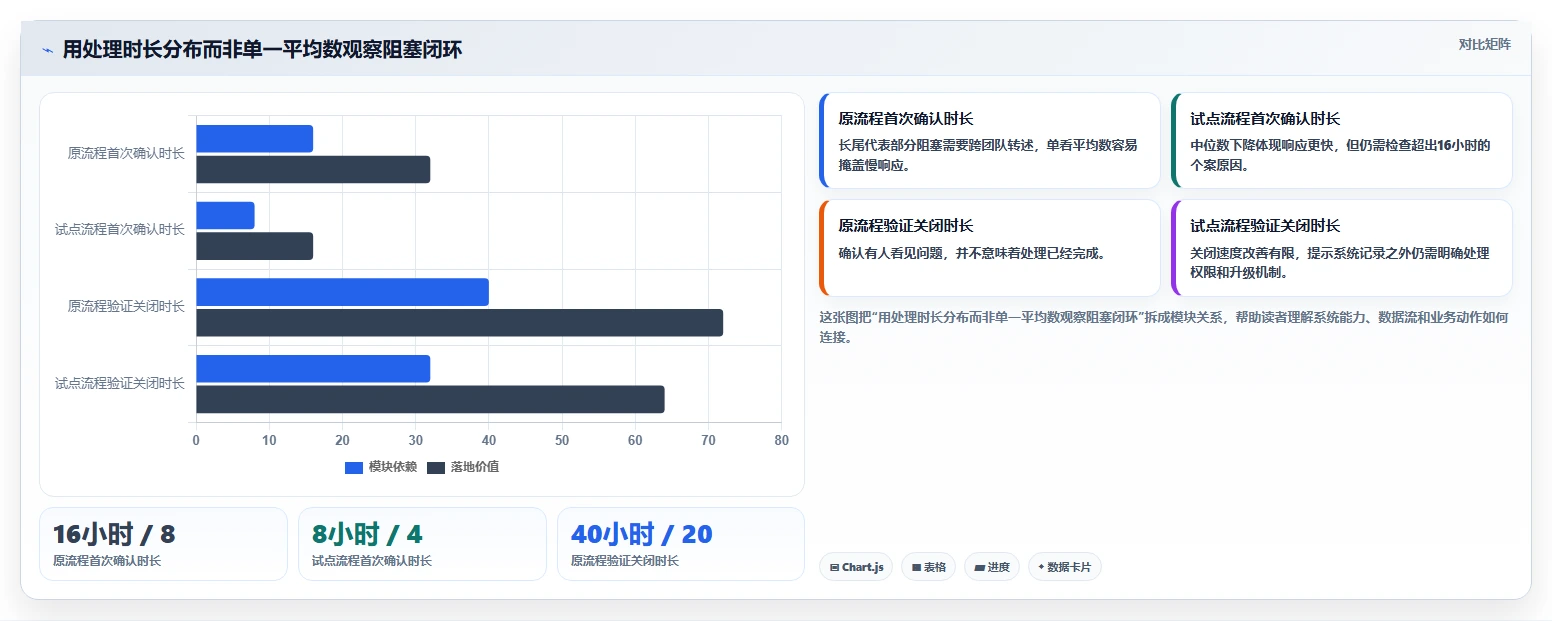Click the y-axis label 原流程验证关闭时长
The width and height of the screenshot is (1552, 621).
pos(126,306)
